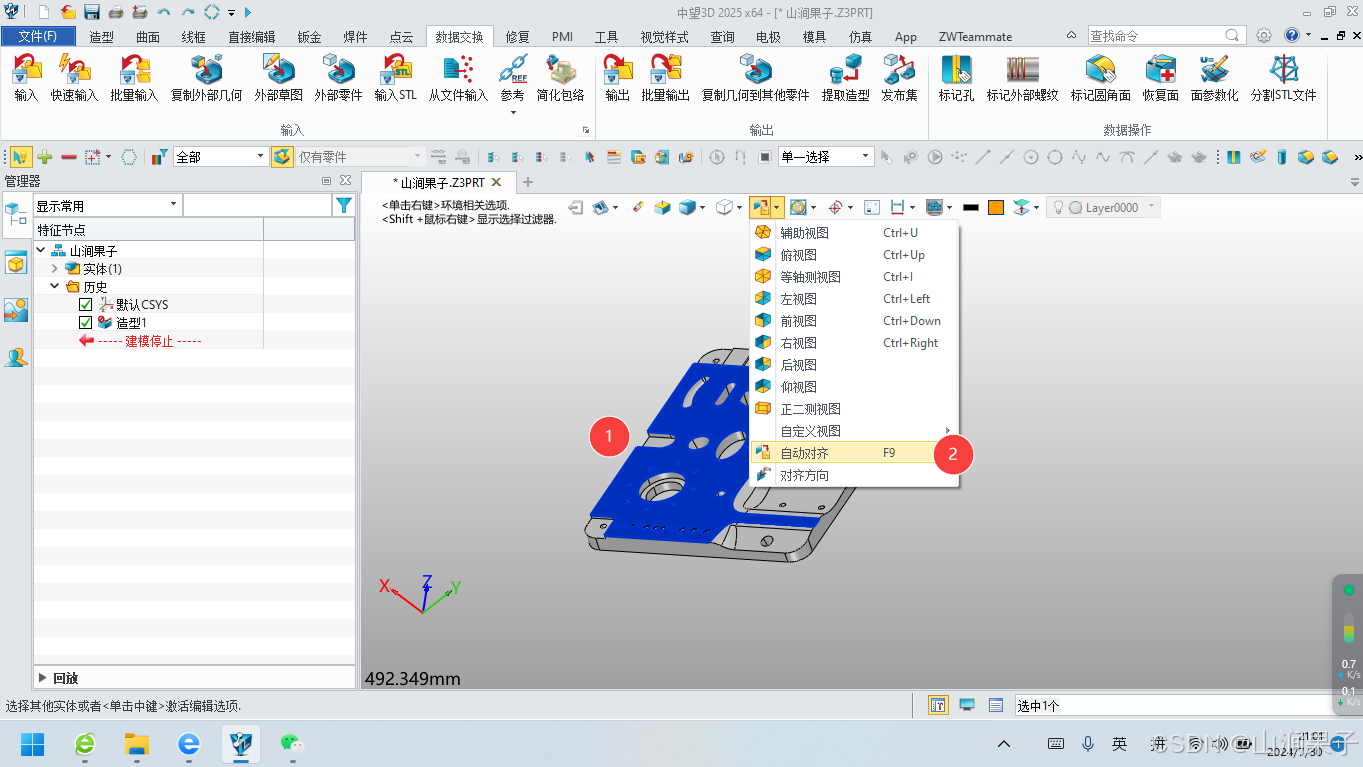
Task: Add a new document tab with plus
Action: click(x=528, y=182)
